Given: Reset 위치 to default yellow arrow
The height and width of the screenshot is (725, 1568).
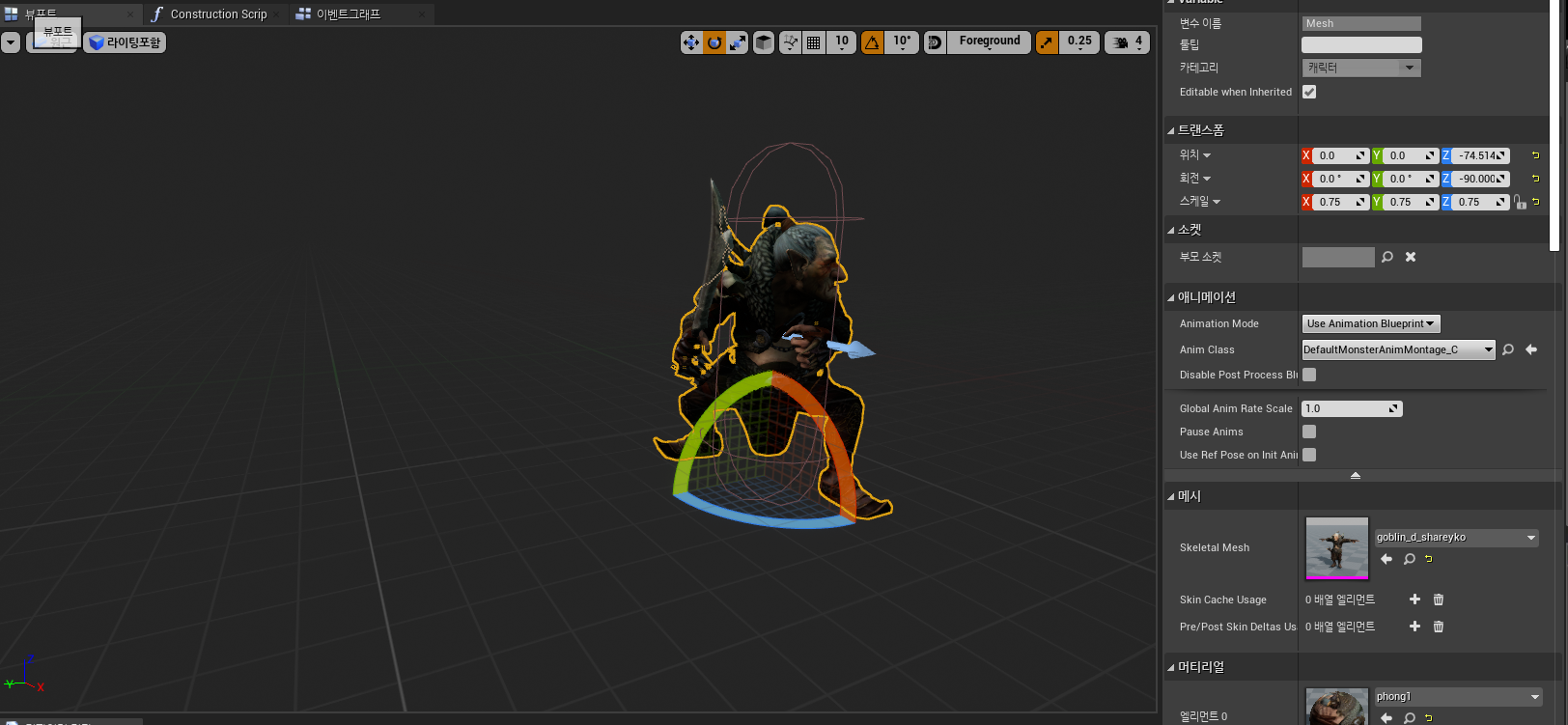Looking at the screenshot, I should tap(1535, 155).
